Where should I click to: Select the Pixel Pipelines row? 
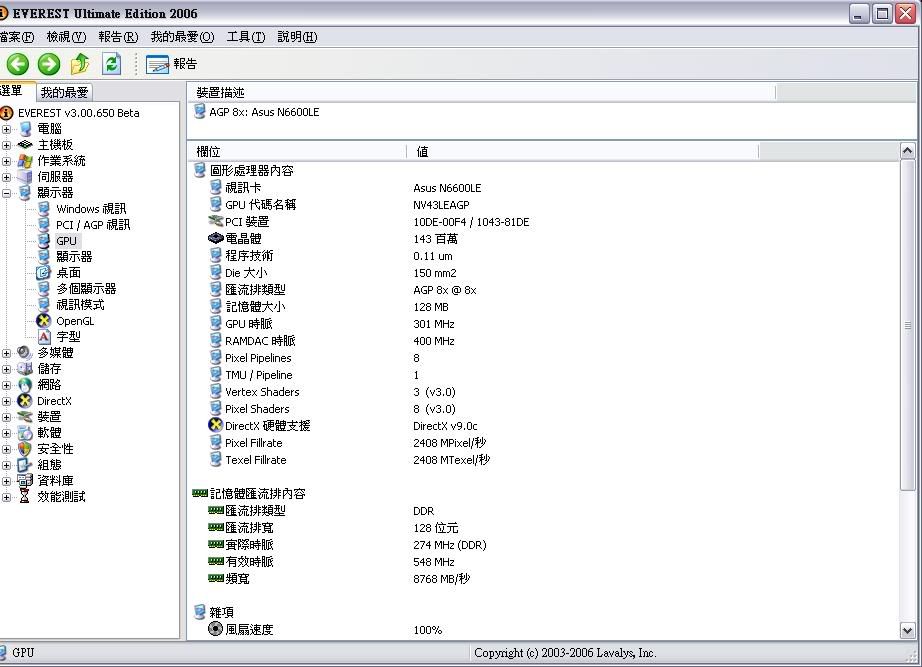coord(258,358)
